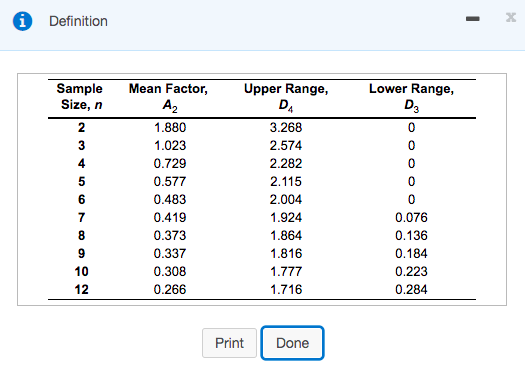Click the Lower Range, D3 column header

pyautogui.click(x=411, y=97)
